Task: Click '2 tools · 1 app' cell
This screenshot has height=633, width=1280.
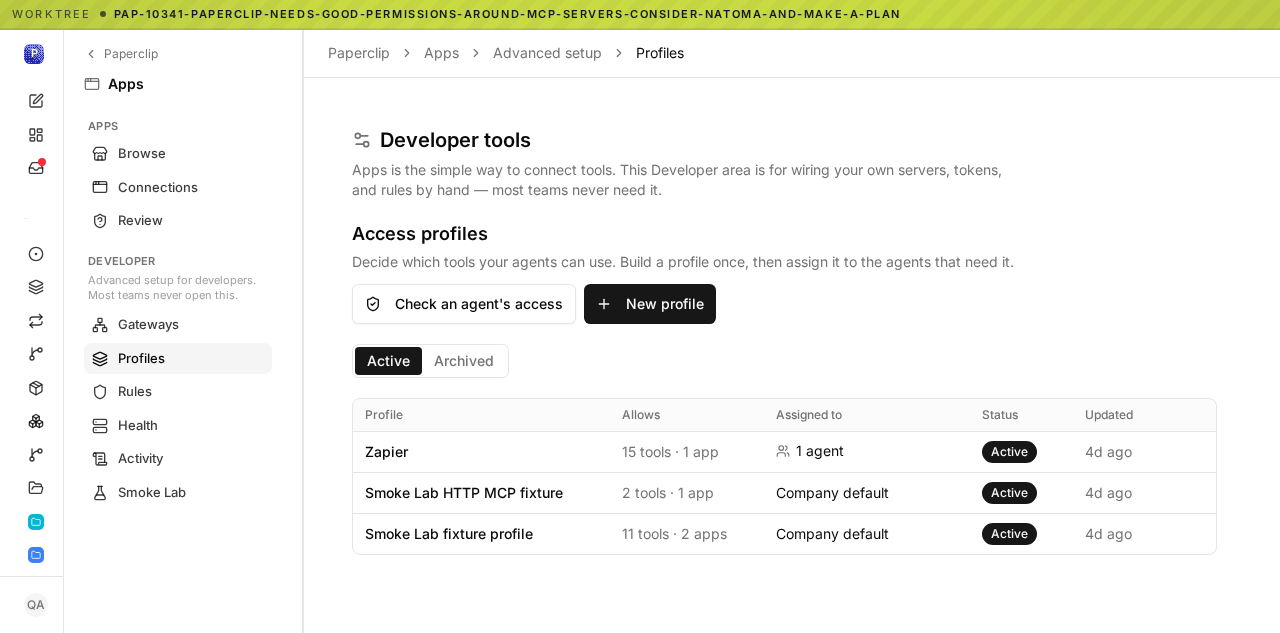Action: (668, 493)
